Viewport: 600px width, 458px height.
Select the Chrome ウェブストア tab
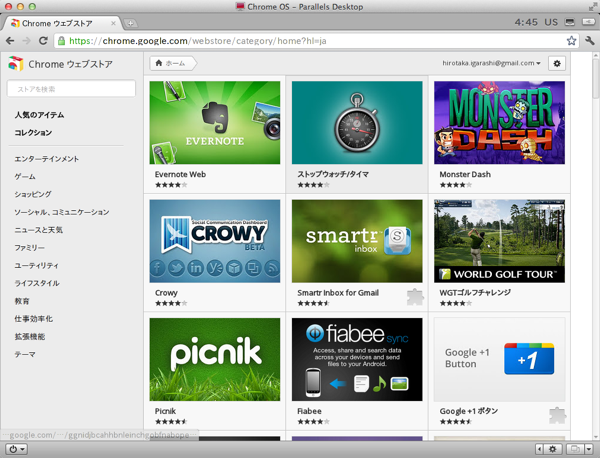click(x=61, y=23)
